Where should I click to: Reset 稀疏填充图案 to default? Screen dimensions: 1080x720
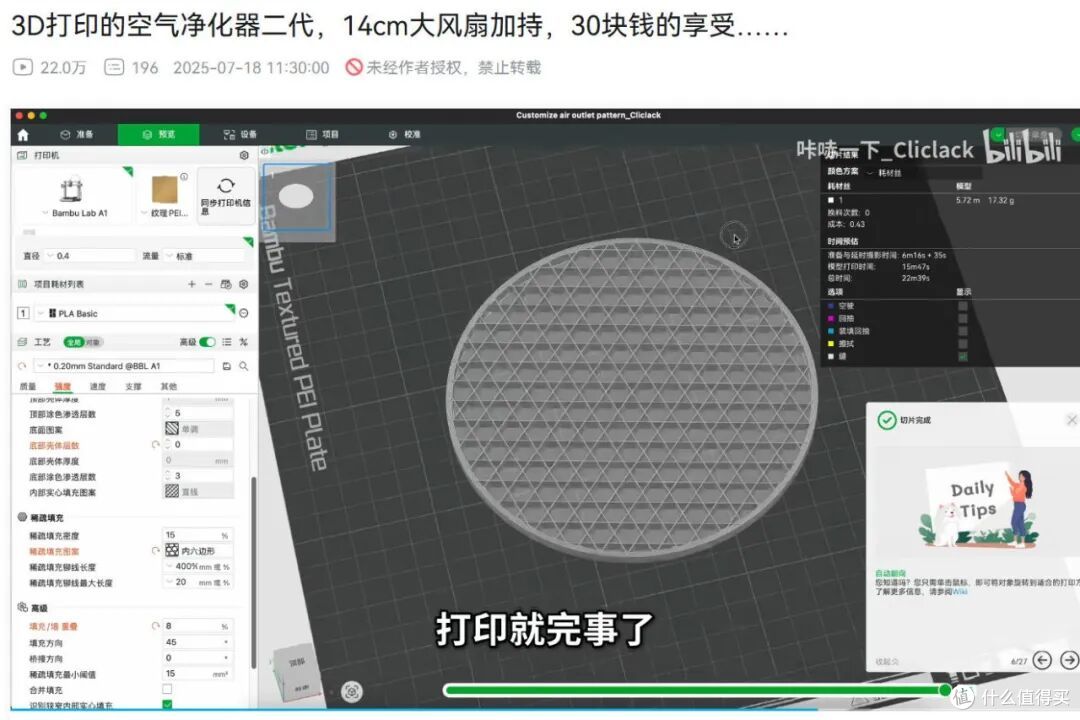pyautogui.click(x=156, y=551)
